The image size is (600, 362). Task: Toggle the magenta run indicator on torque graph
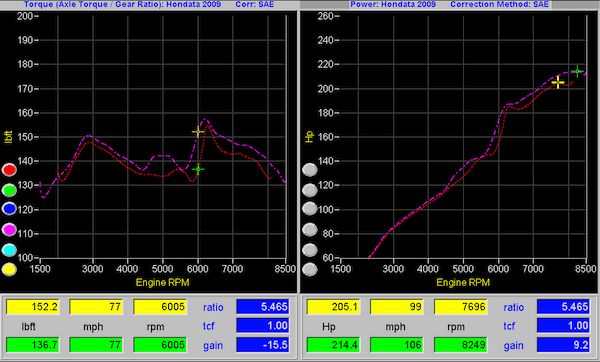[x=9, y=230]
